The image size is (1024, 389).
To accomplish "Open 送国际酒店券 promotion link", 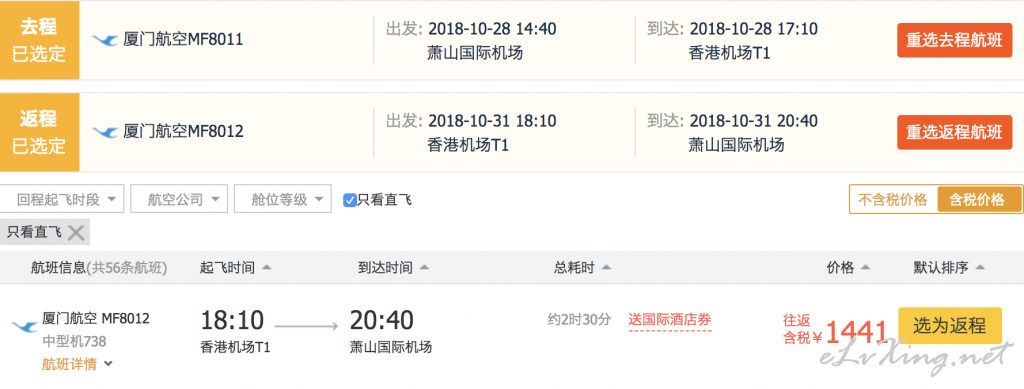I will coord(669,320).
